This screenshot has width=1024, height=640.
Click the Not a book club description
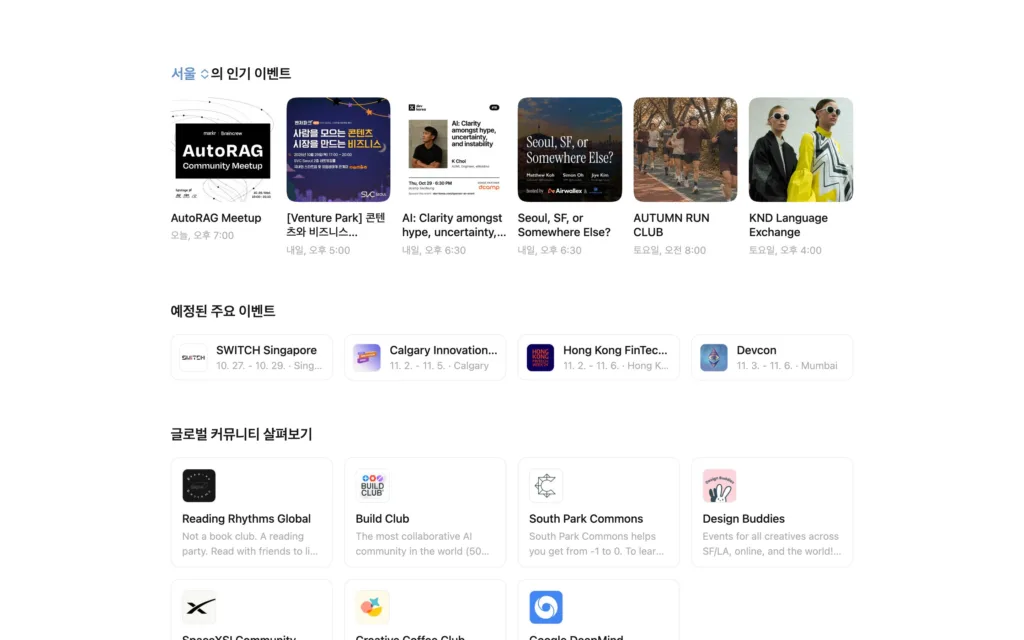pos(249,544)
